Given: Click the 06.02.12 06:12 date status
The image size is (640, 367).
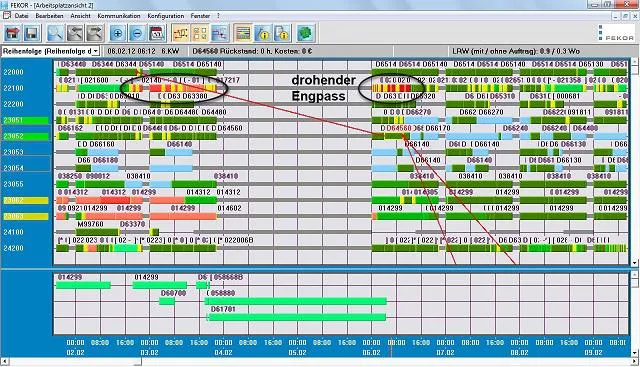Looking at the screenshot, I should [131, 51].
